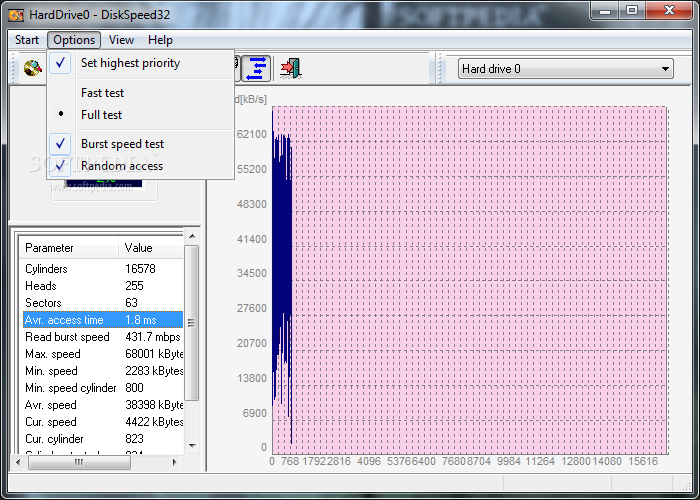Click the 1.8 ms value cell
This screenshot has width=700, height=500.
click(141, 320)
